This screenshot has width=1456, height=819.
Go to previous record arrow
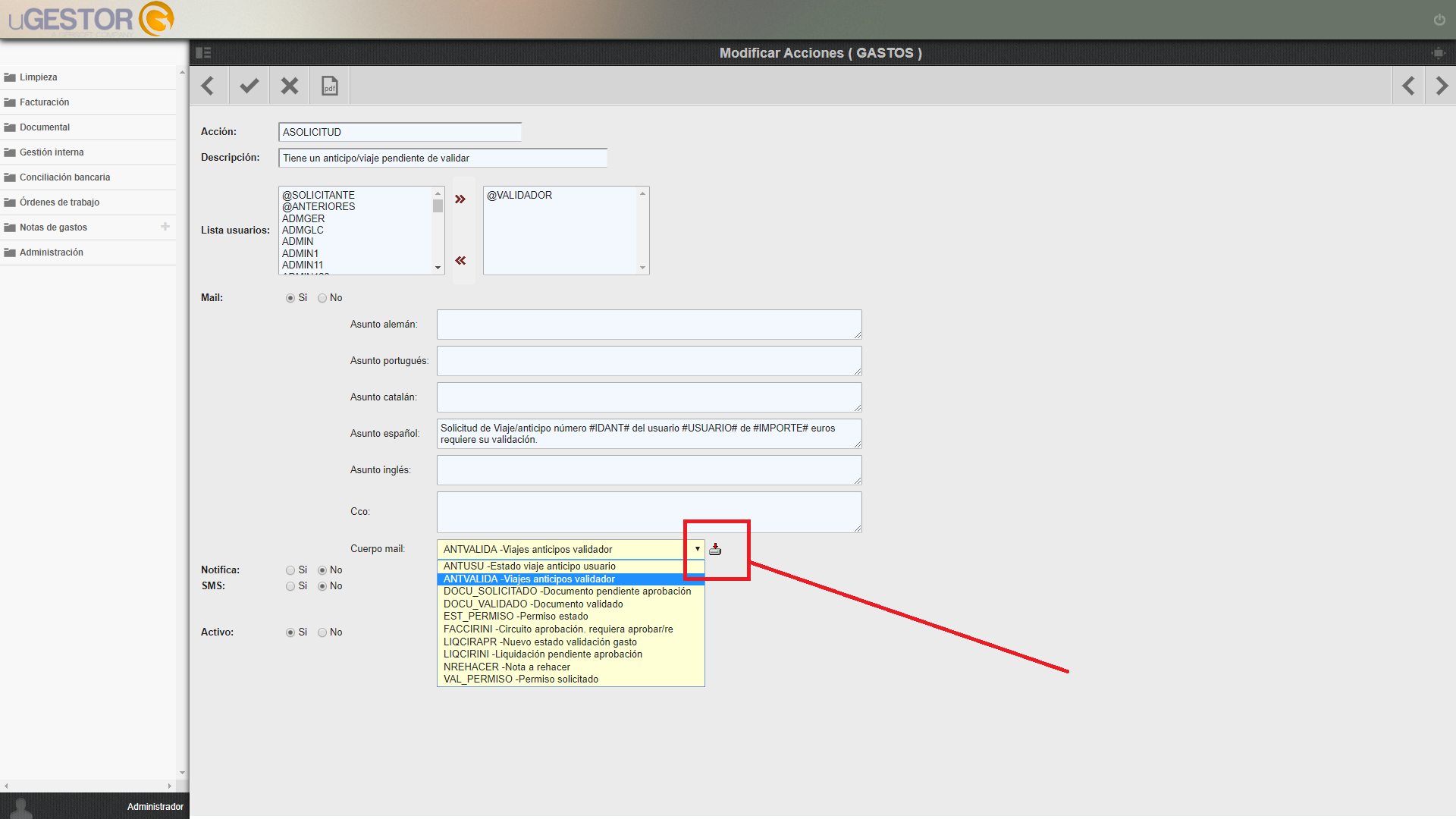pos(1408,86)
